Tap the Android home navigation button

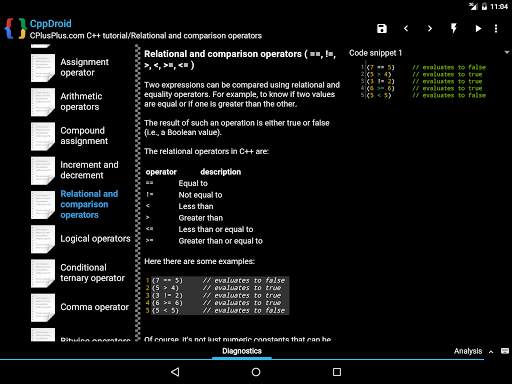(x=256, y=372)
